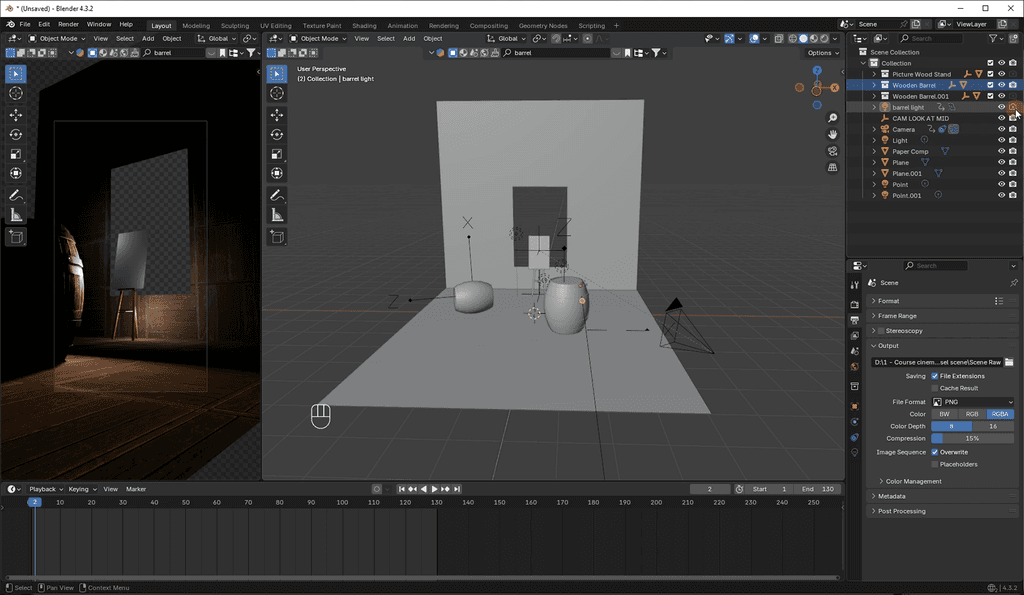Open the folder browser for output path
The image size is (1024, 595).
tap(1009, 362)
